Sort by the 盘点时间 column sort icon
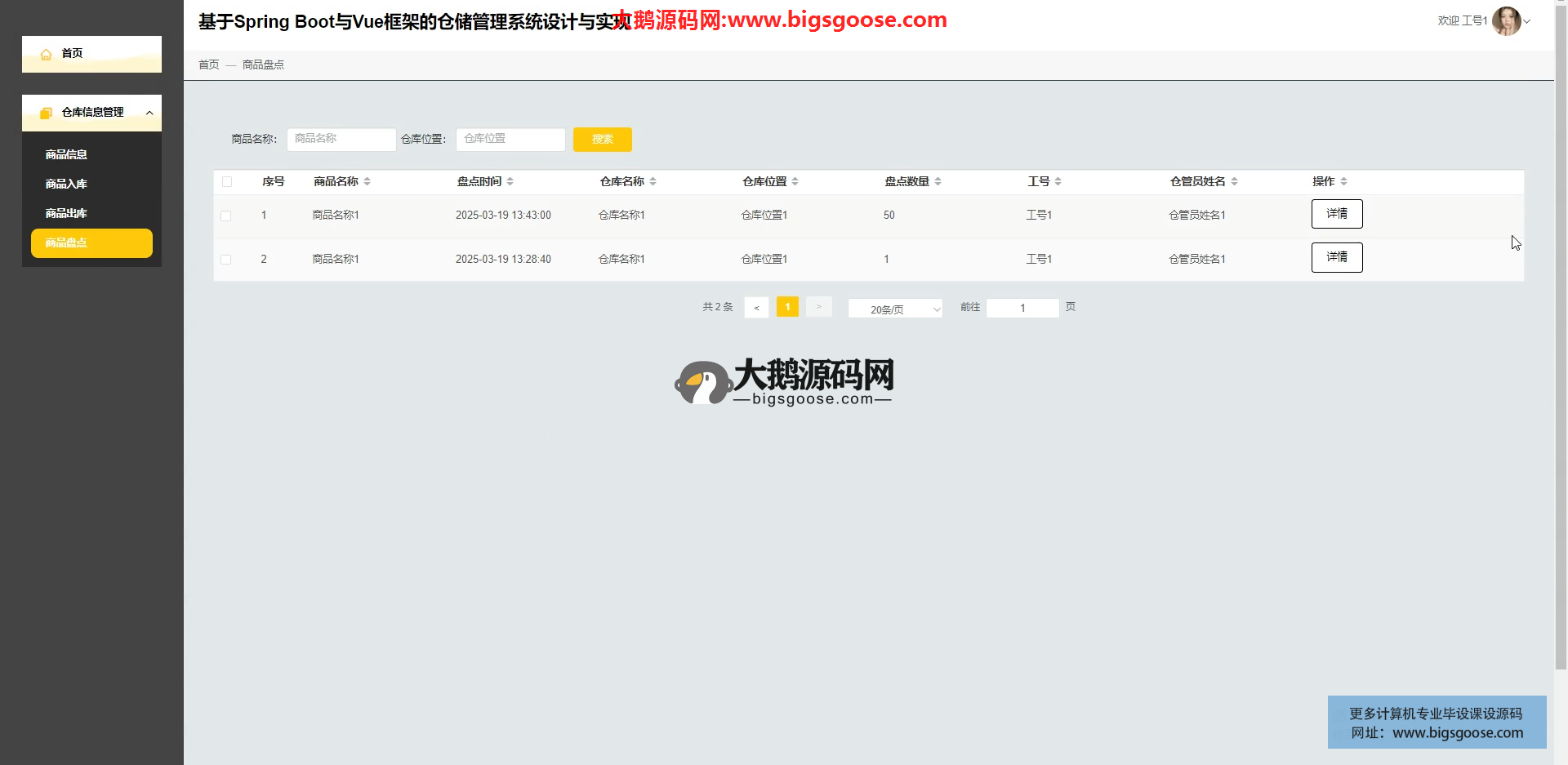Viewport: 1568px width, 765px height. pos(510,181)
